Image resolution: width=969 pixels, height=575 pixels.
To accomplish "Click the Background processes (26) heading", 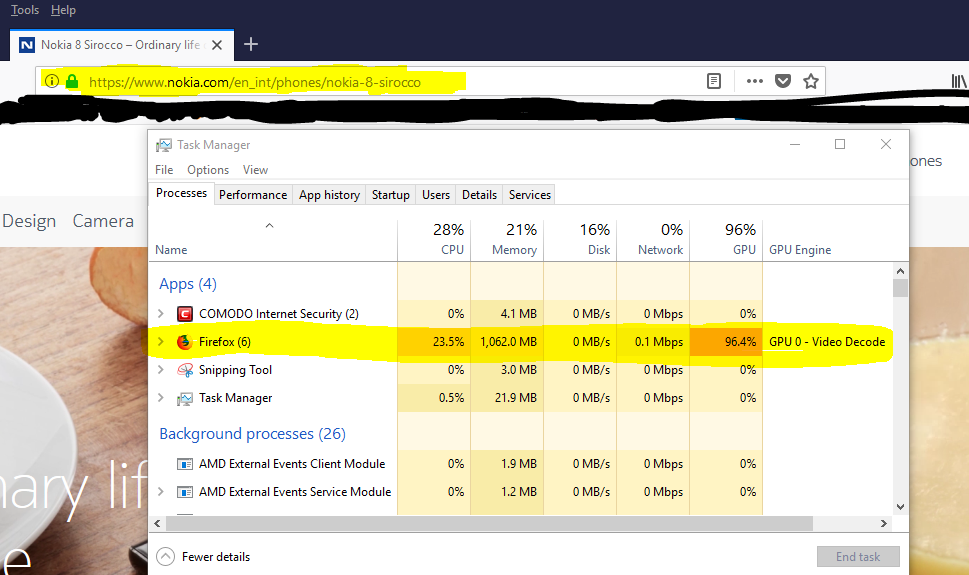I will (x=252, y=434).
